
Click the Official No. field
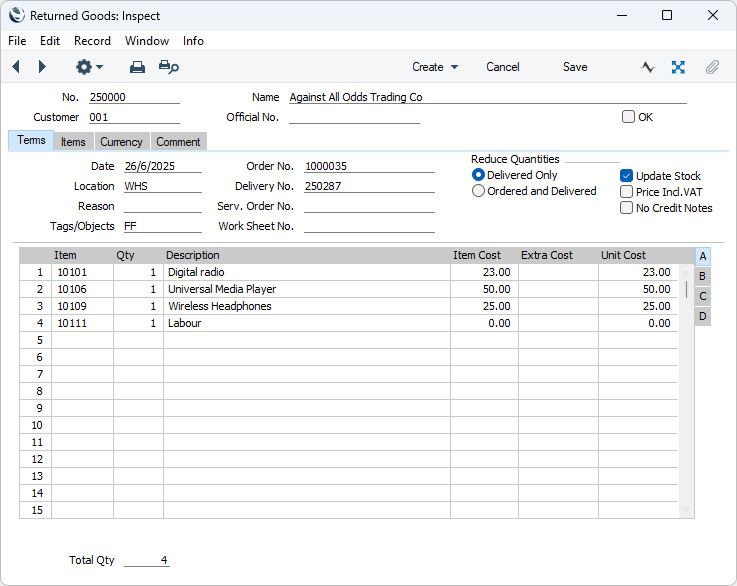point(354,117)
